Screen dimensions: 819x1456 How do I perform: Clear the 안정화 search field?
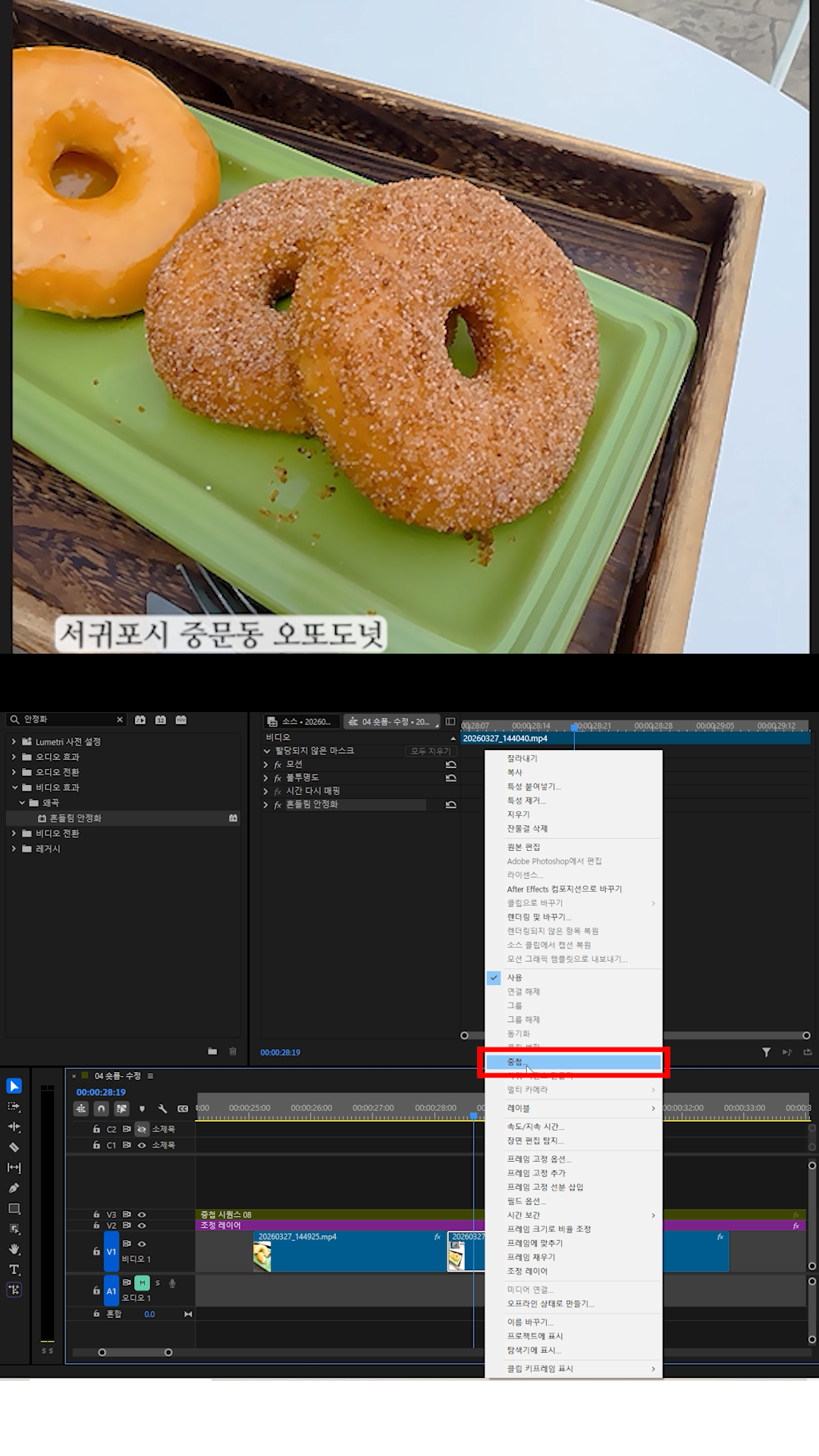[x=120, y=720]
